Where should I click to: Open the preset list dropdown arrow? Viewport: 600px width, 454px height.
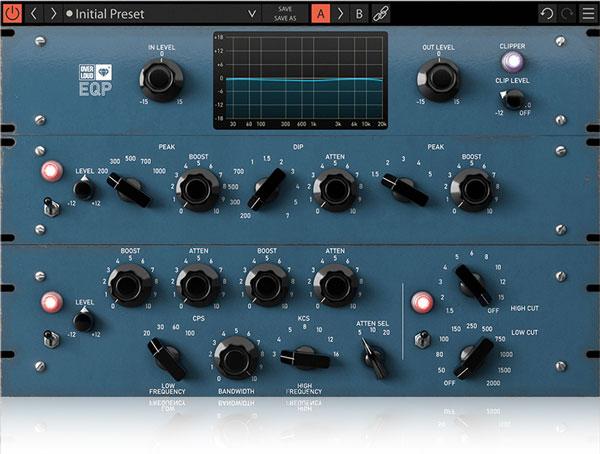pyautogui.click(x=252, y=13)
